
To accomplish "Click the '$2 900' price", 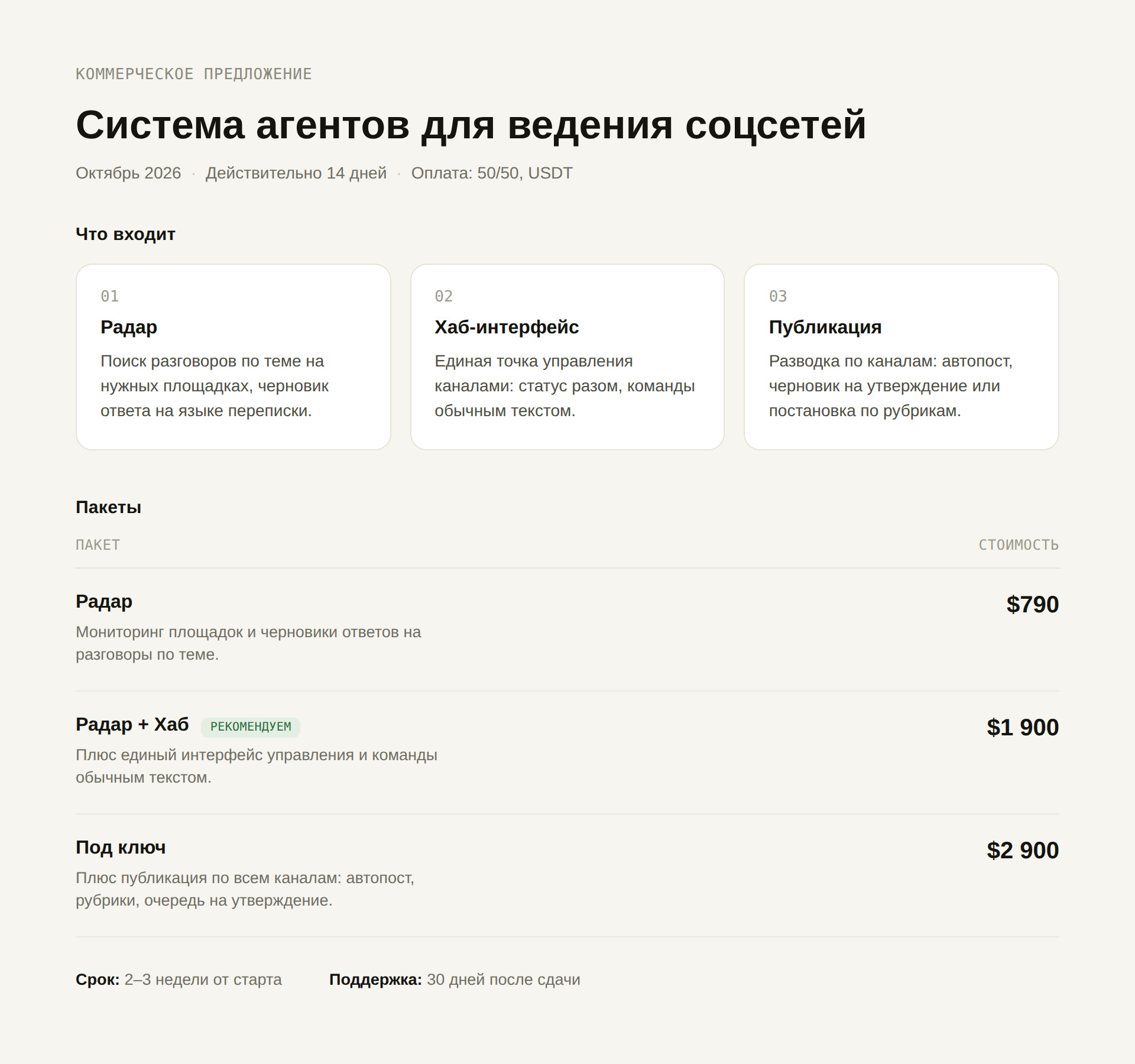I will click(x=1023, y=850).
